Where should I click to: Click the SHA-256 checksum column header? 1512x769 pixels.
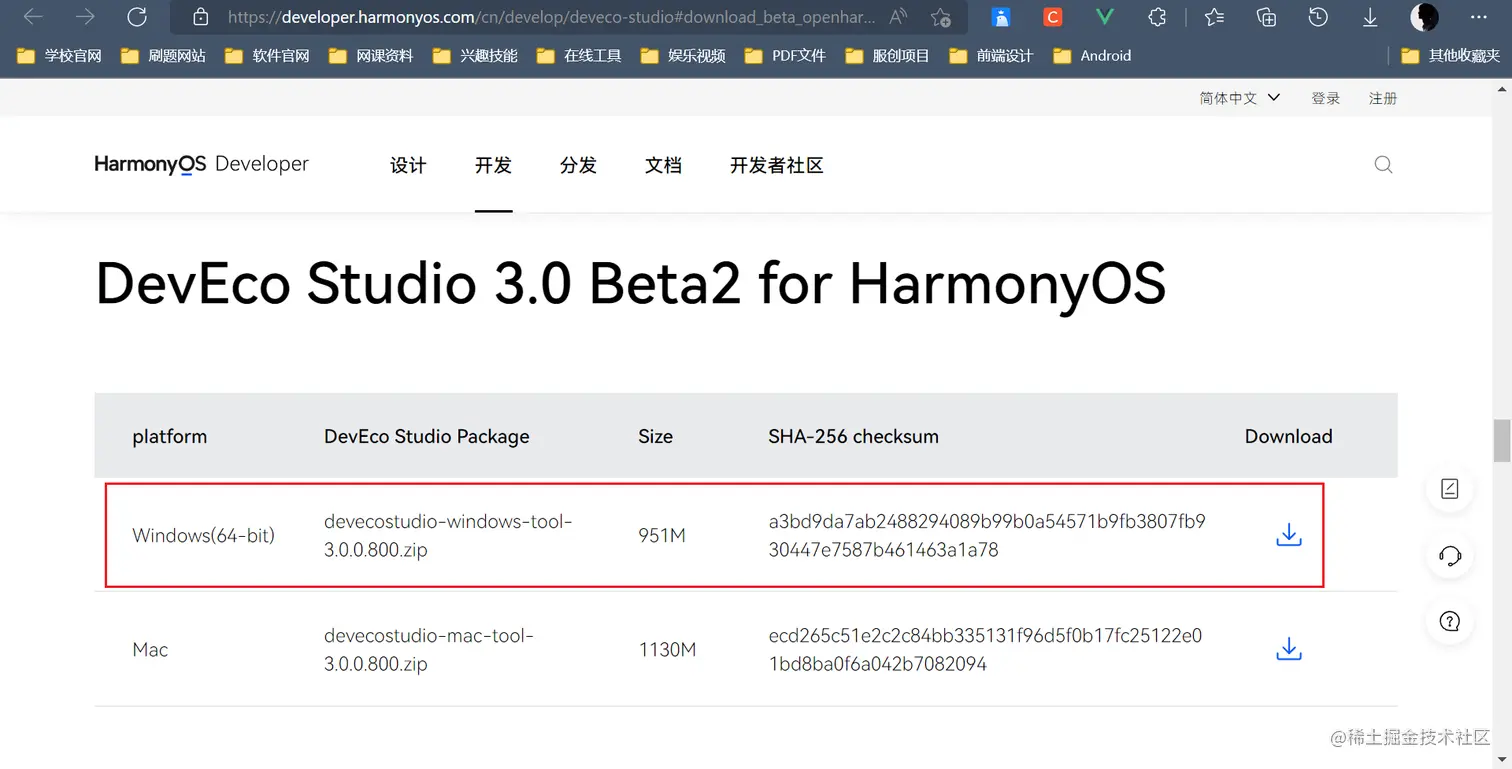click(853, 436)
